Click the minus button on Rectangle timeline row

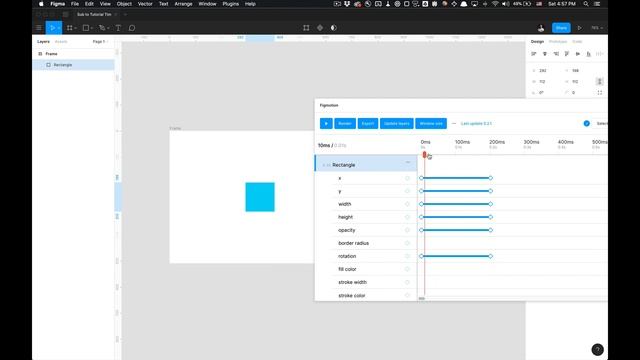coord(407,162)
